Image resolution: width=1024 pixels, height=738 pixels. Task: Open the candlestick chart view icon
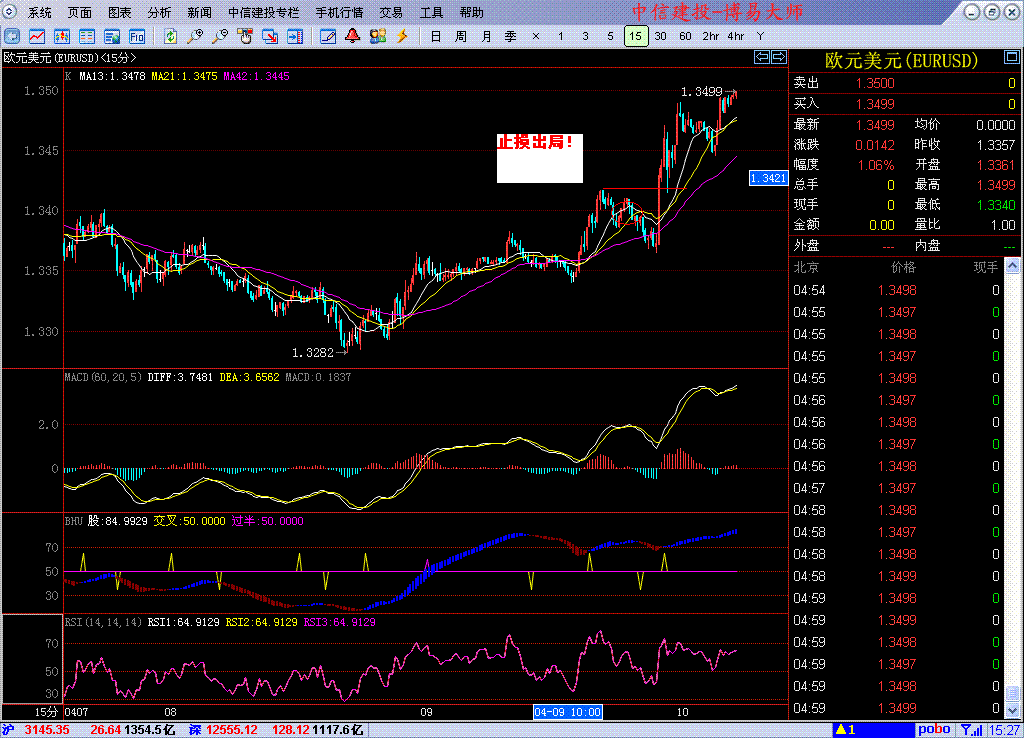[61, 37]
